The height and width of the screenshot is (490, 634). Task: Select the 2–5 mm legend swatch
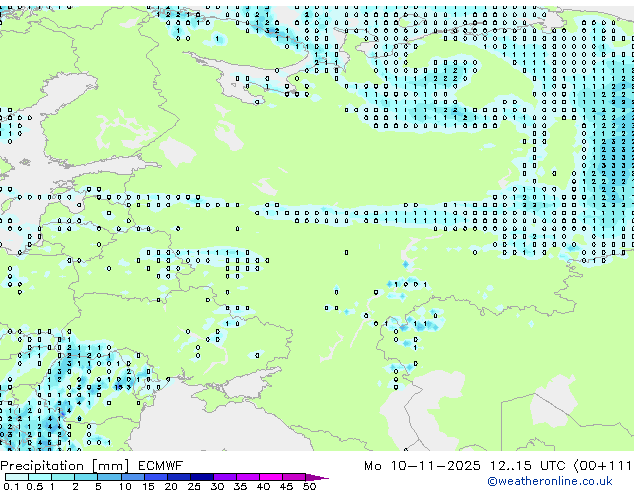click(x=86, y=477)
